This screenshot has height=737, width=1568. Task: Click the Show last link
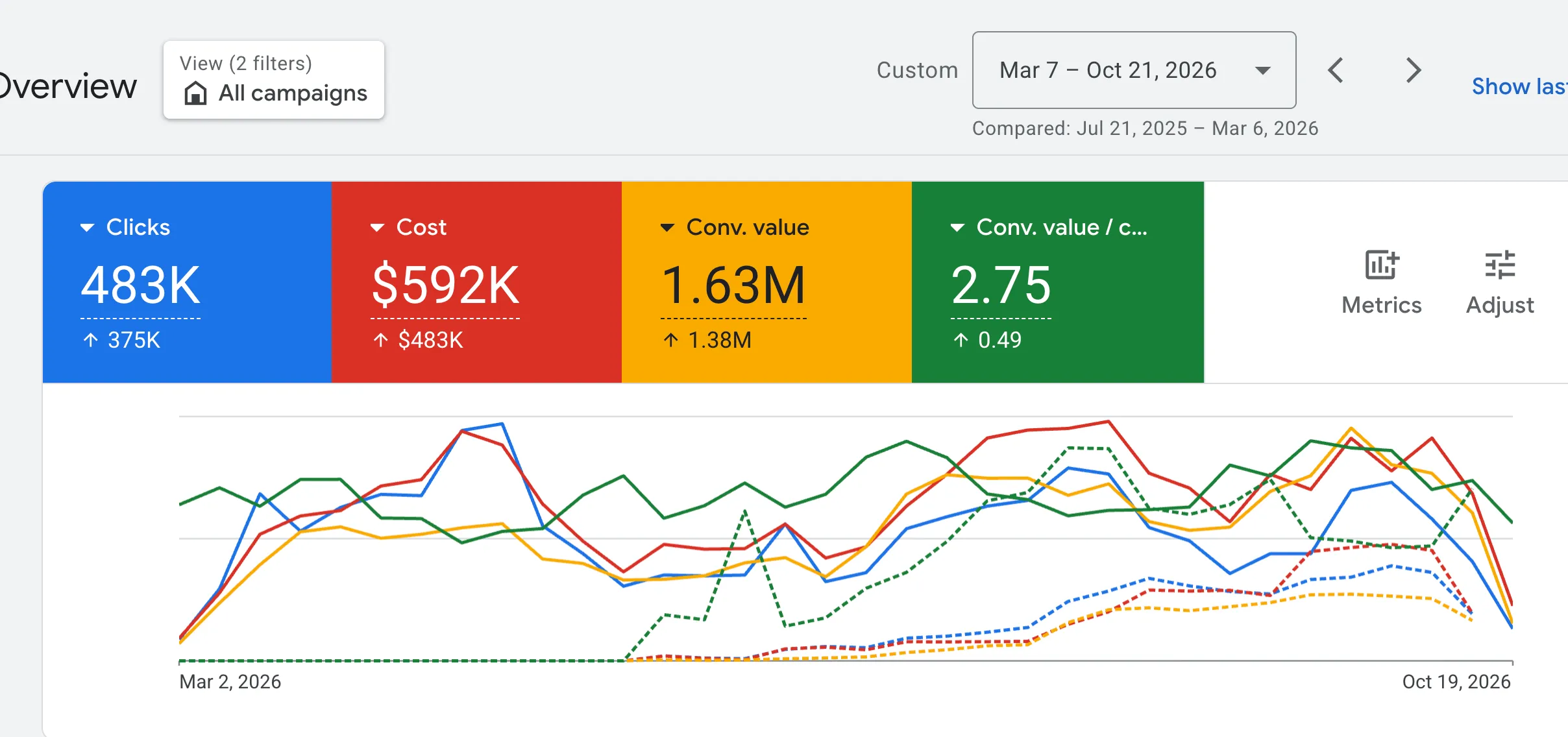pyautogui.click(x=1519, y=86)
